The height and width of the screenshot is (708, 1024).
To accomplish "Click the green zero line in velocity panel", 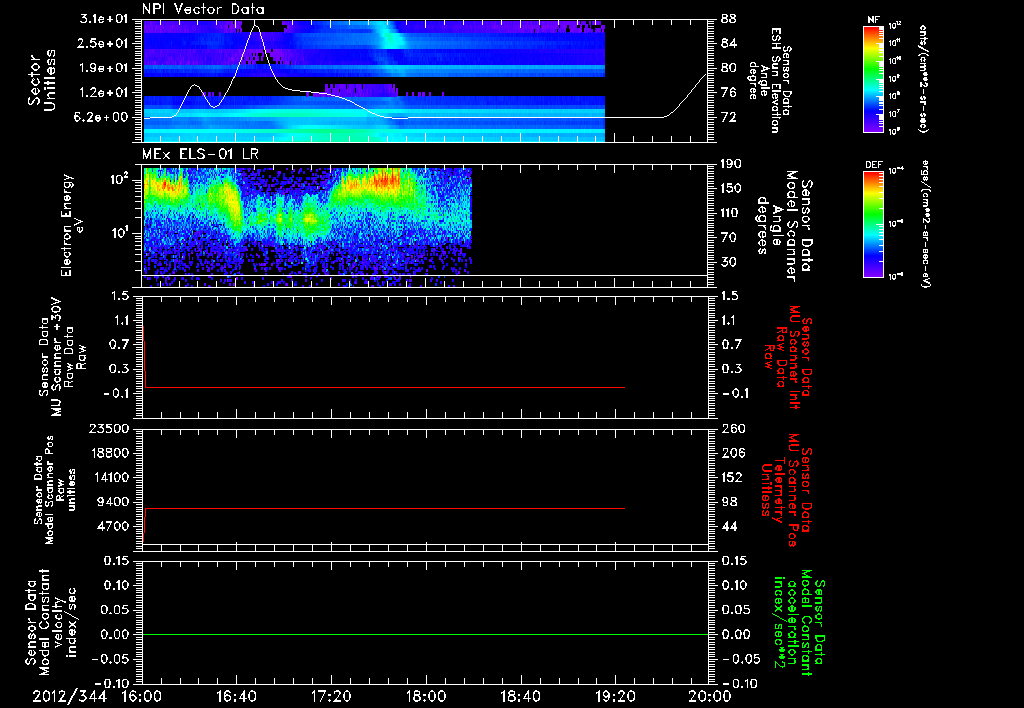I will pos(425,634).
